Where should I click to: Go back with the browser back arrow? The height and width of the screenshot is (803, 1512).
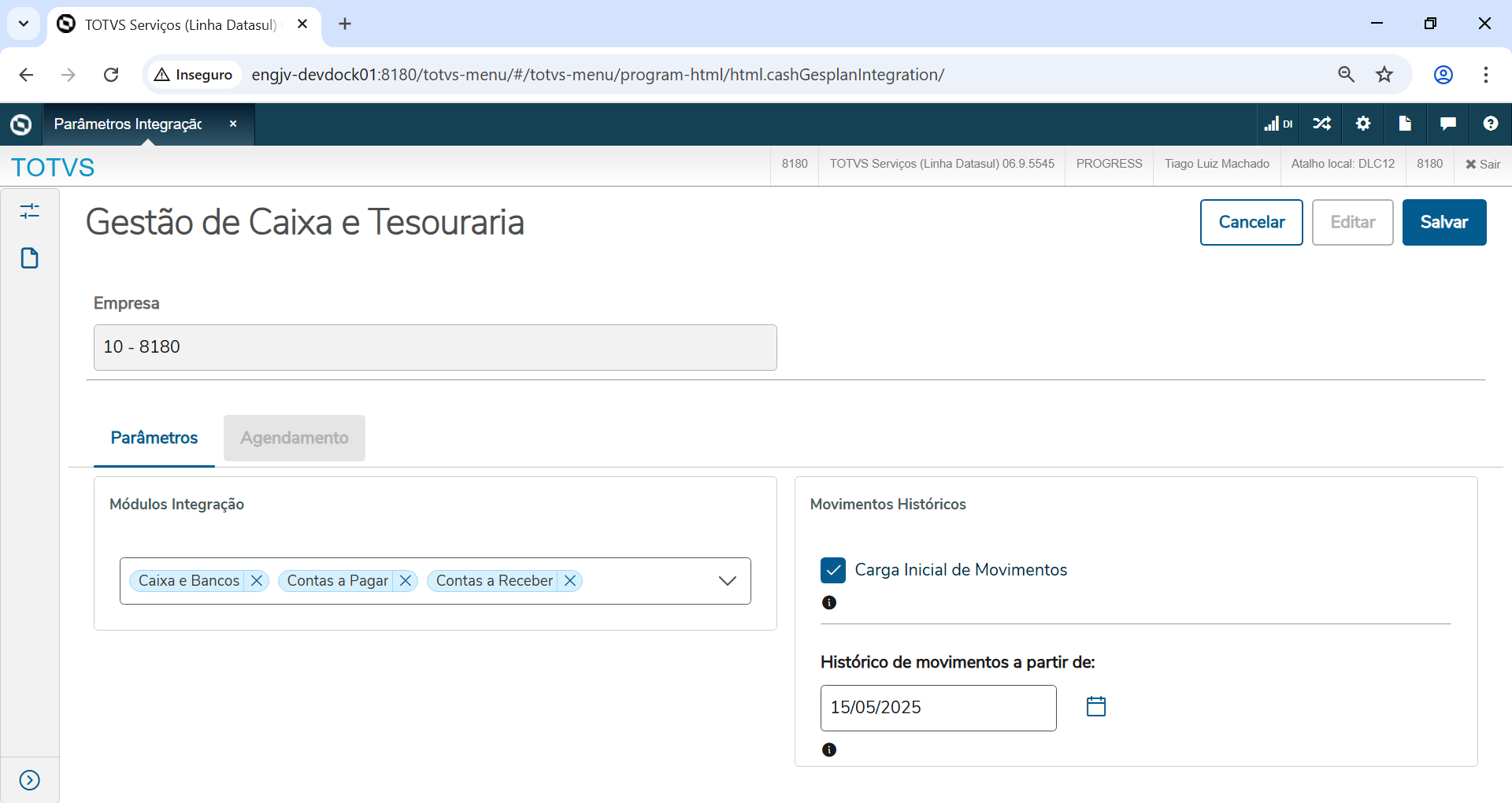[x=26, y=75]
